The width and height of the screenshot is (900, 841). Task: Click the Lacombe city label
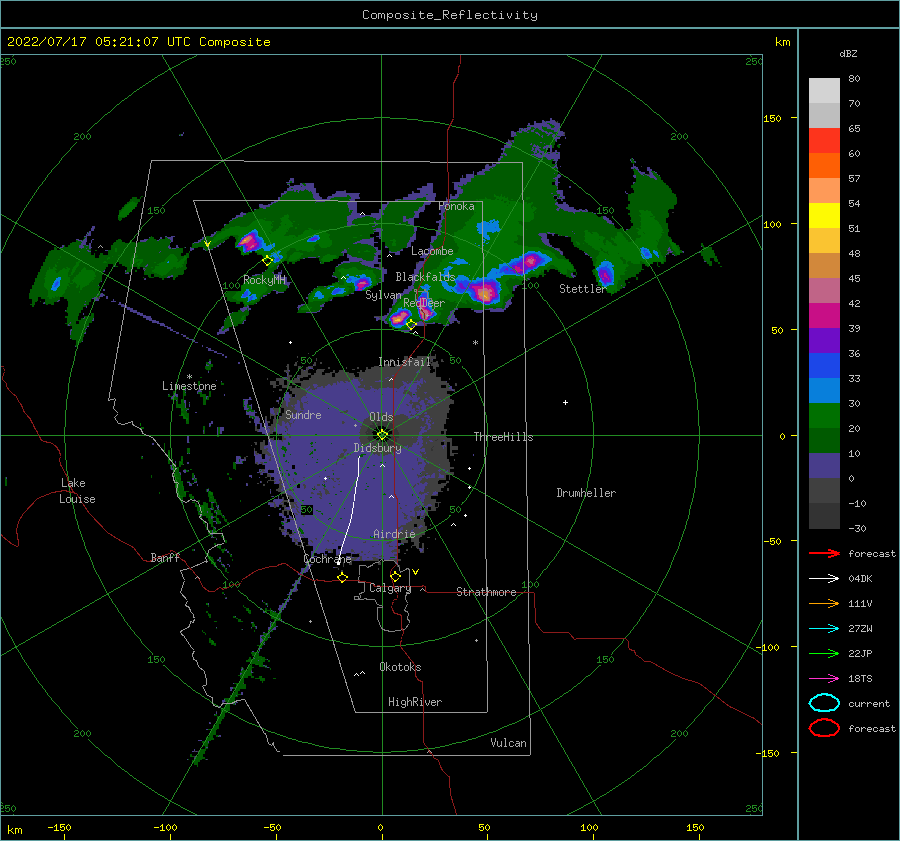432,251
